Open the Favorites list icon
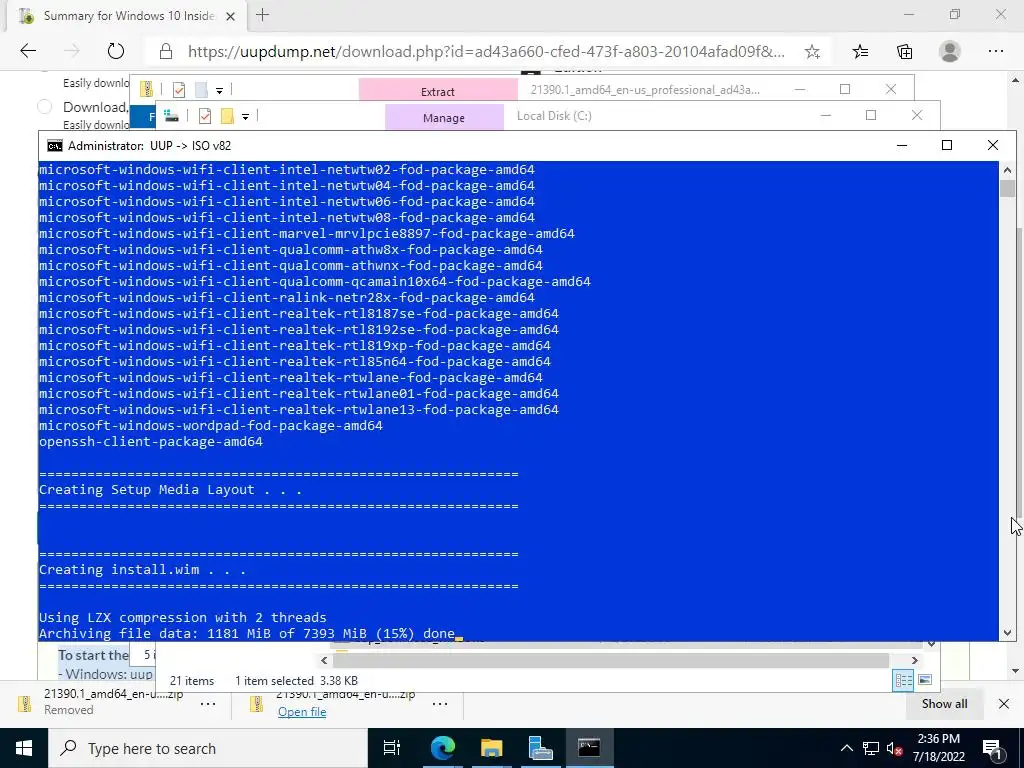The image size is (1024, 768). tap(860, 52)
